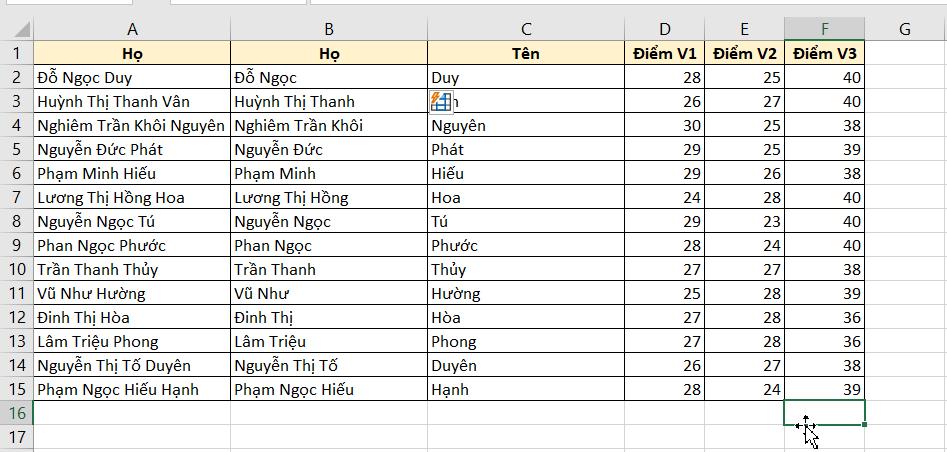The image size is (947, 452).
Task: Select row 16 header
Action: pos(16,413)
